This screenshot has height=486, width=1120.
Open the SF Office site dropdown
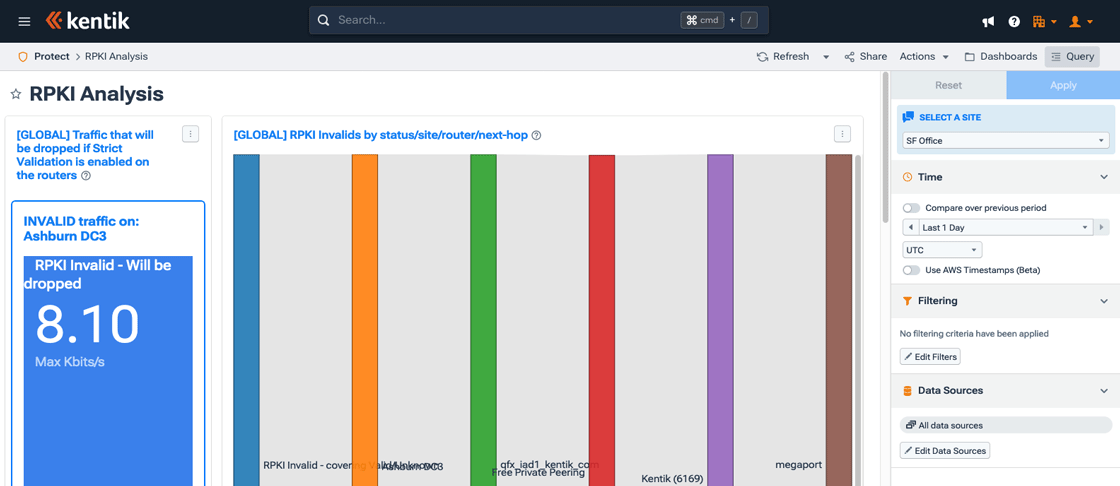click(x=1006, y=141)
